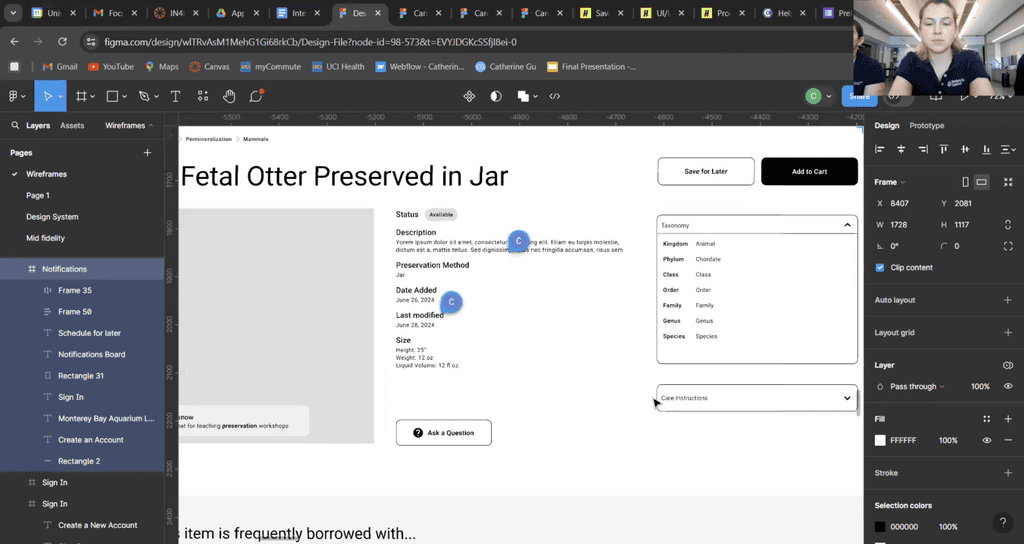Open the Gmail bookmark
This screenshot has width=1024, height=544.
(59, 67)
